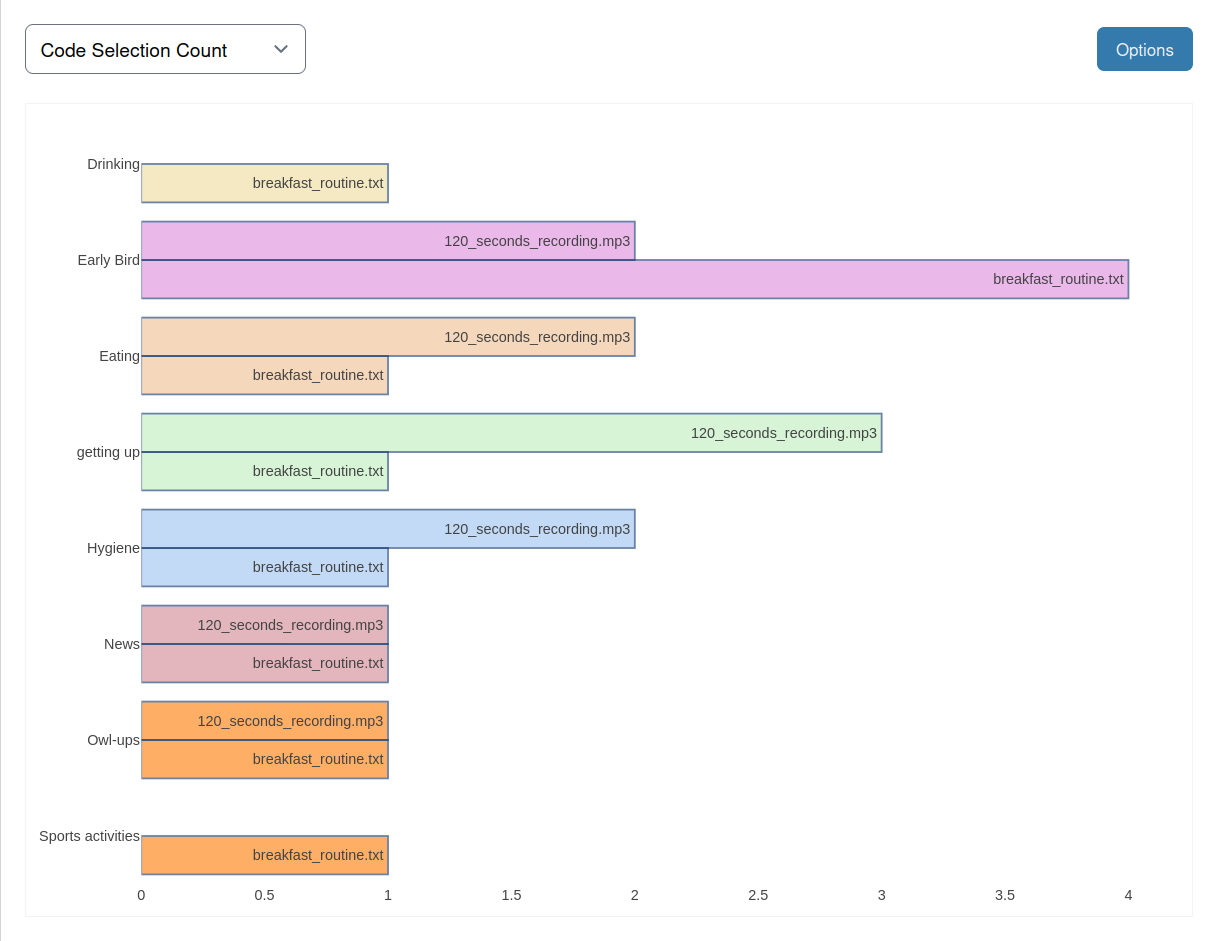The width and height of the screenshot is (1217, 941).
Task: Select the Early Bird breakfast_routine.txt bar
Action: coord(634,280)
